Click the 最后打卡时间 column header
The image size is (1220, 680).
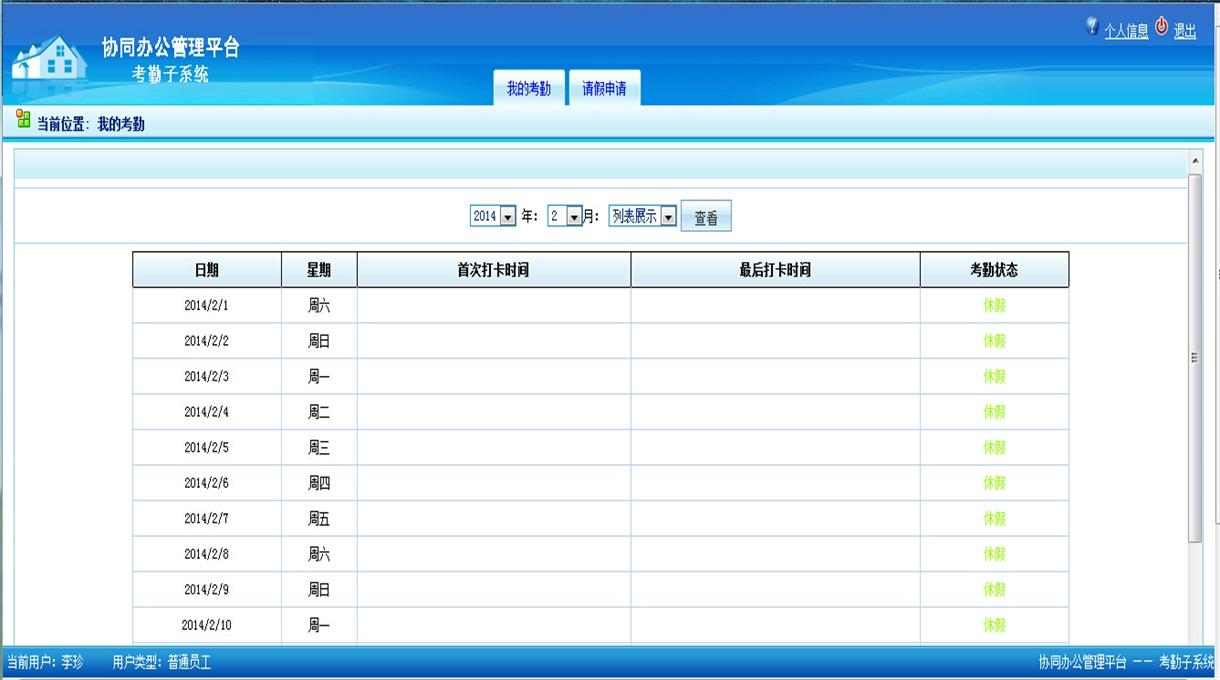(x=775, y=270)
